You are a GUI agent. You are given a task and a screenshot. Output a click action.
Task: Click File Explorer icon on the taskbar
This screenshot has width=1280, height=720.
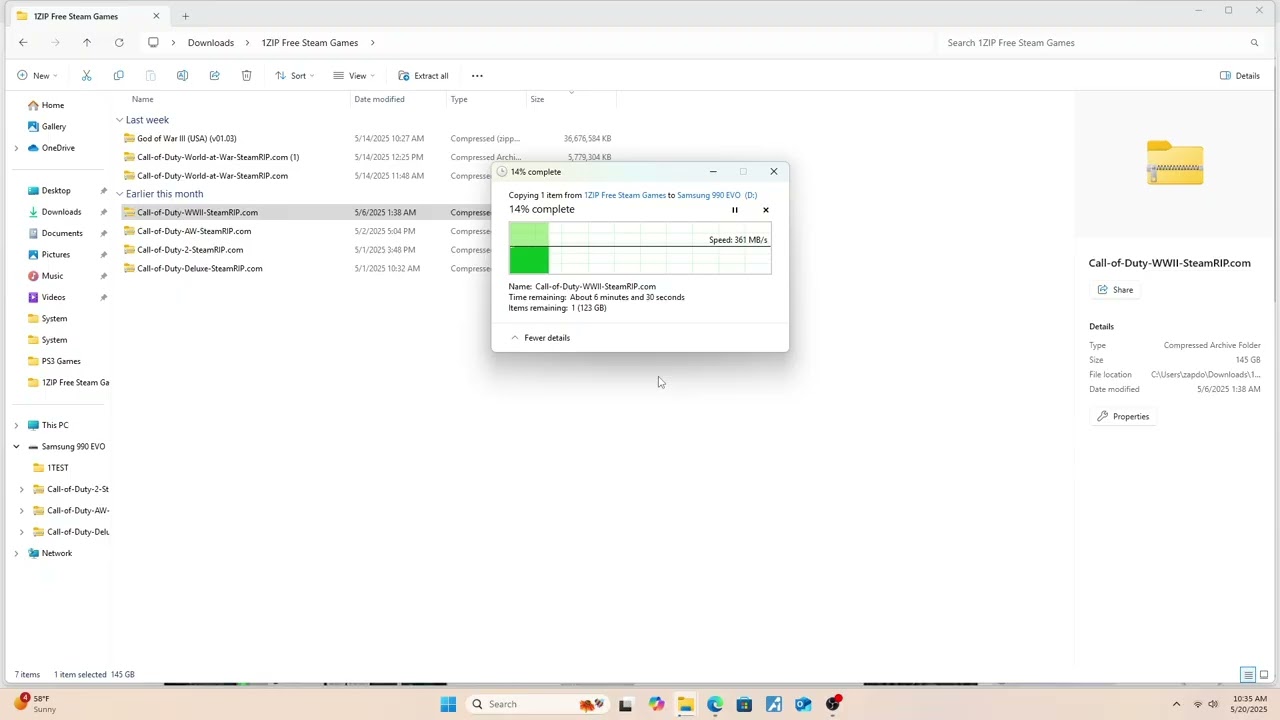[685, 705]
